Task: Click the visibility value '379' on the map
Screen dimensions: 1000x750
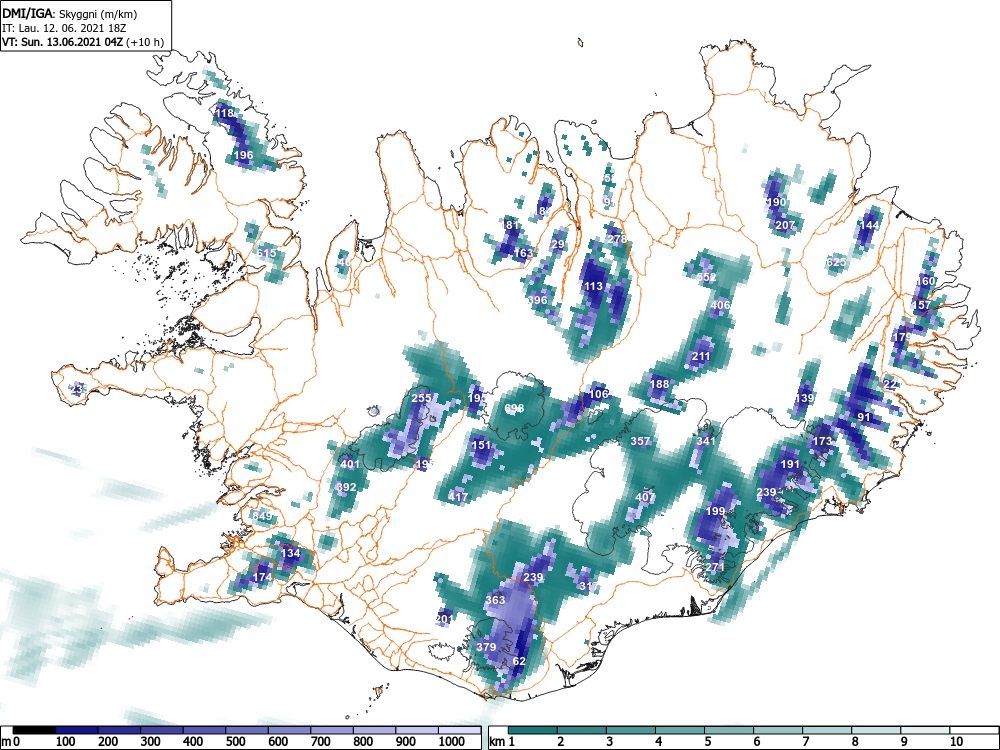Action: point(486,647)
